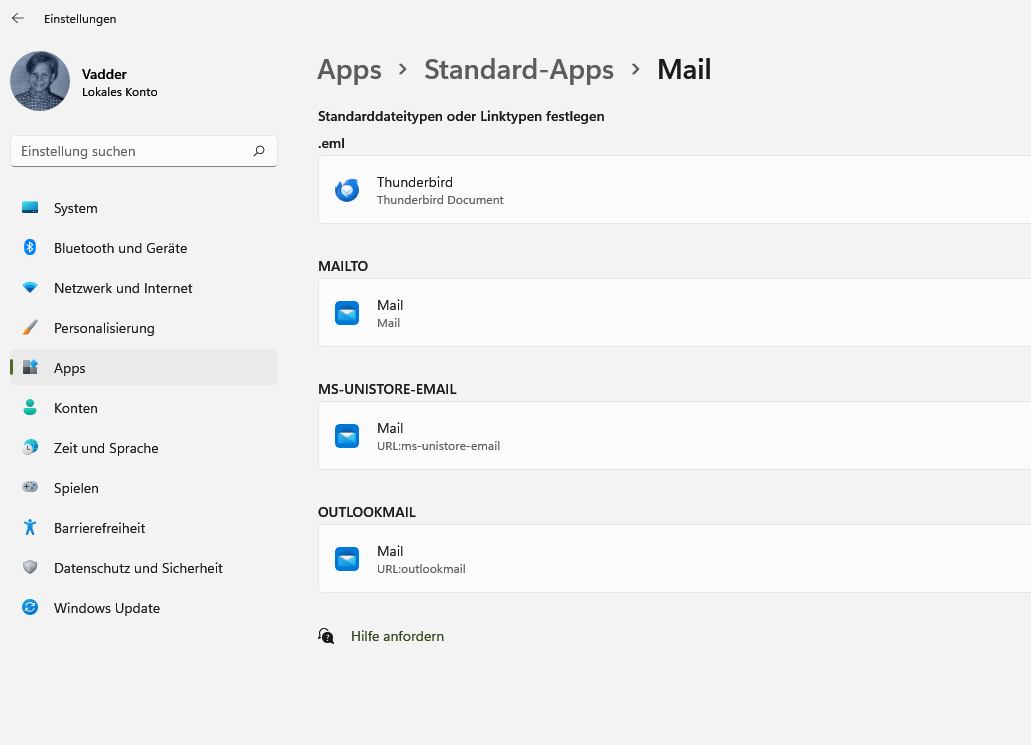Change the URL:outlookmail default entry
Screen dimensions: 1031x745
tap(674, 559)
